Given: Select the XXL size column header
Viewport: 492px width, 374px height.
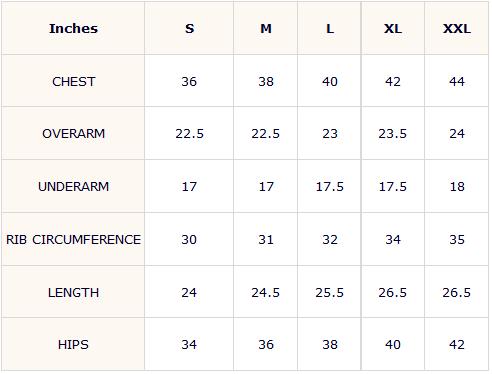Looking at the screenshot, I should [x=457, y=29].
